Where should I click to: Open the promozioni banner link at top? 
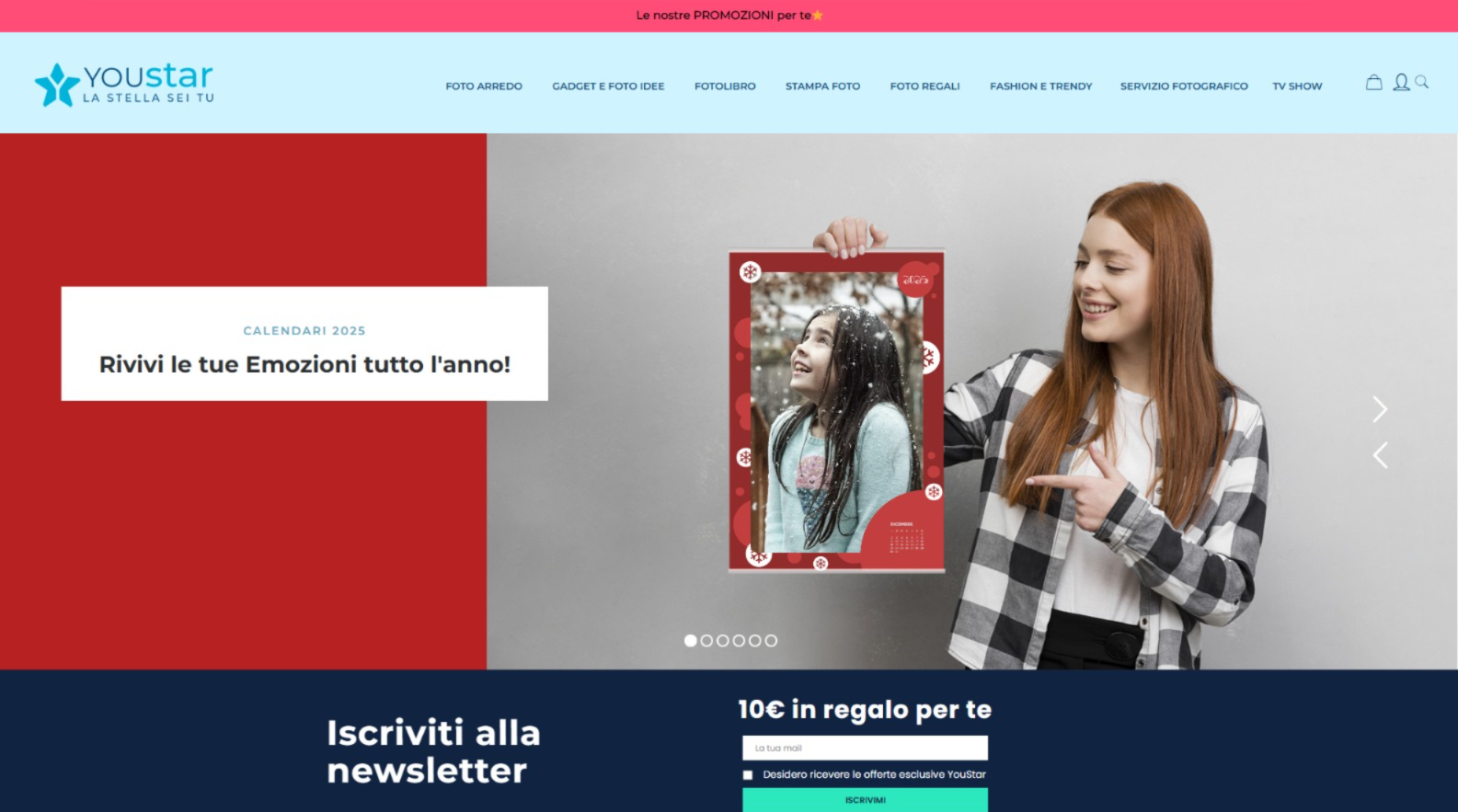point(729,16)
